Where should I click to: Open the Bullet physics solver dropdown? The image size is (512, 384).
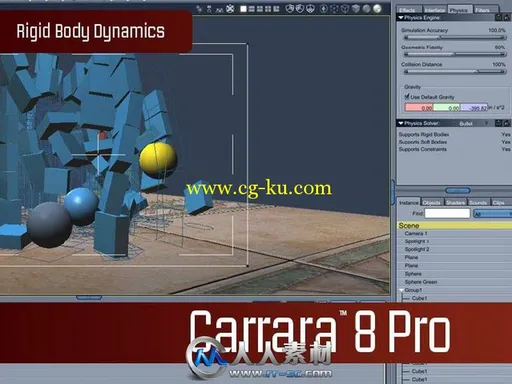[x=473, y=123]
